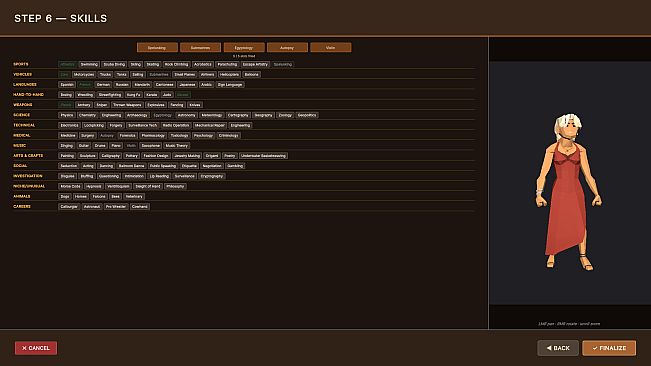Select the Rock Climbing skill
This screenshot has width=651, height=366.
click(176, 64)
